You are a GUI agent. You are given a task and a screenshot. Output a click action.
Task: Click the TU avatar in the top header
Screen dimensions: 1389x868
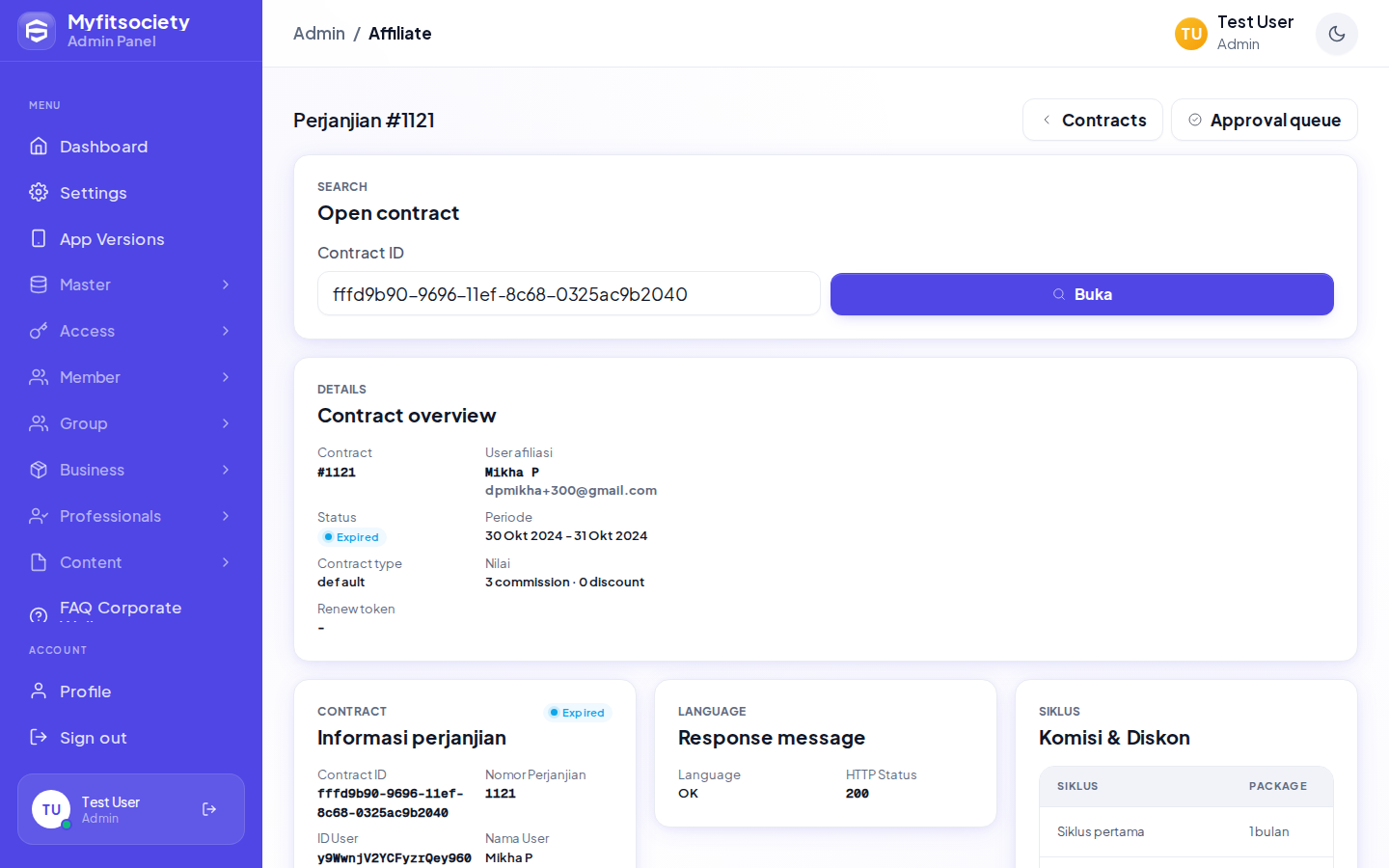(1191, 34)
